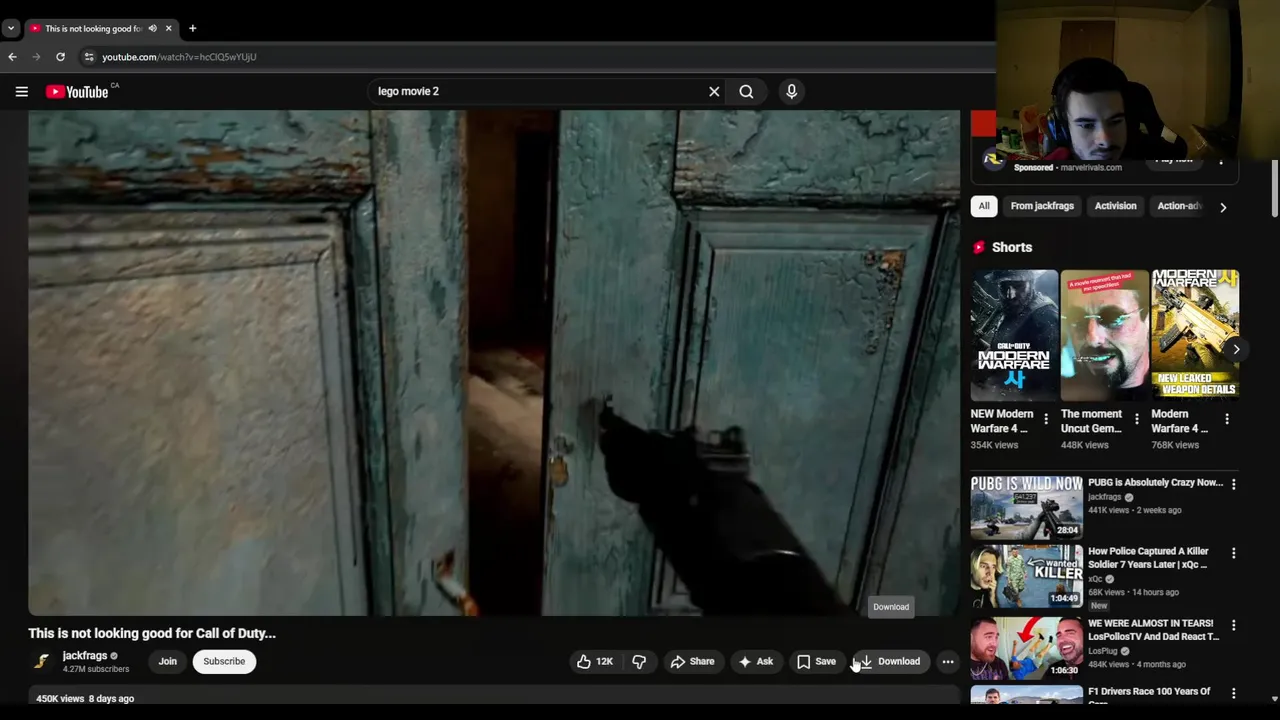Click the video player to pause
The image size is (1280, 720).
(494, 363)
